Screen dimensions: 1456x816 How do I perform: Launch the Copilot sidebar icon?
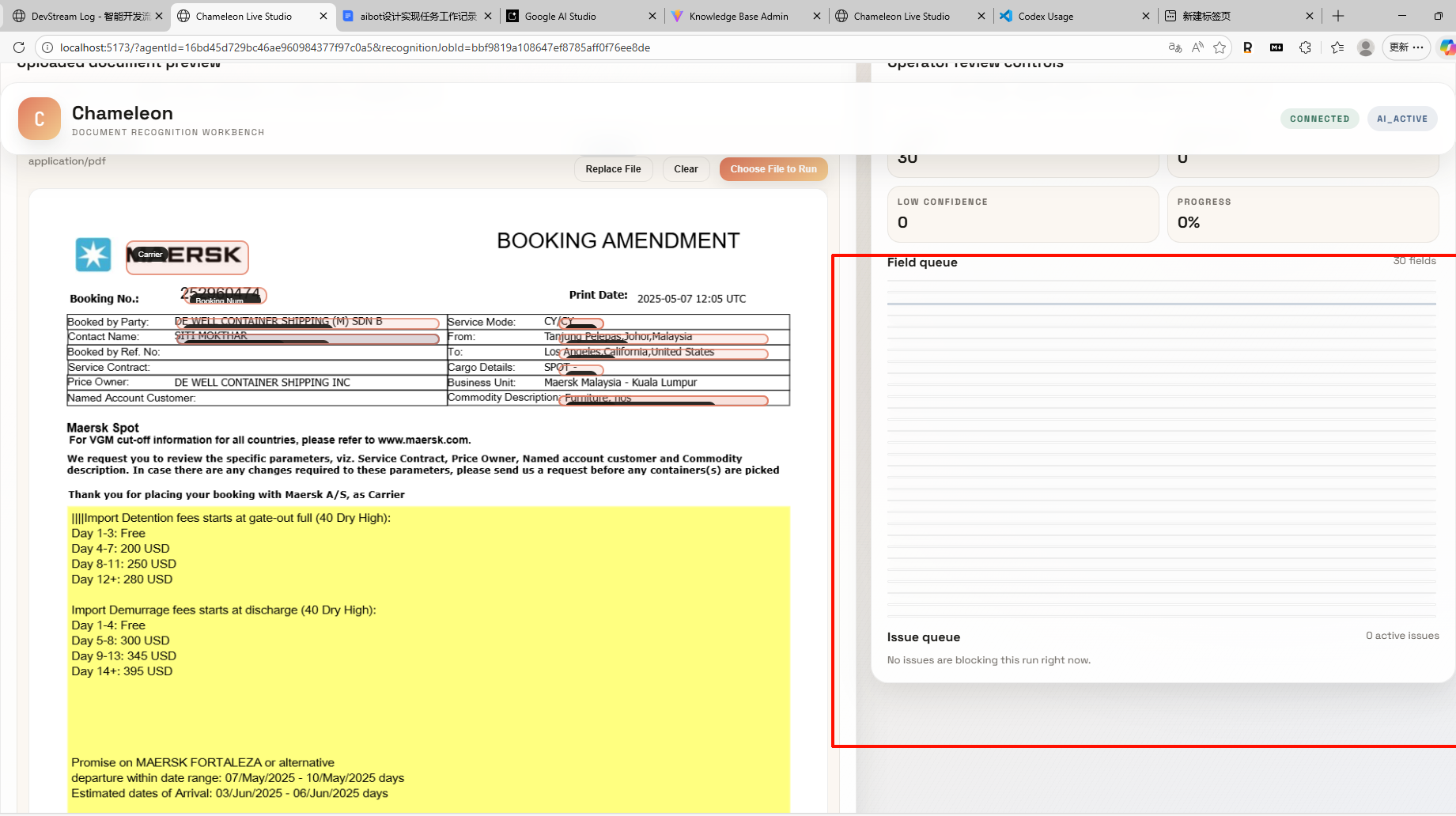[1447, 47]
